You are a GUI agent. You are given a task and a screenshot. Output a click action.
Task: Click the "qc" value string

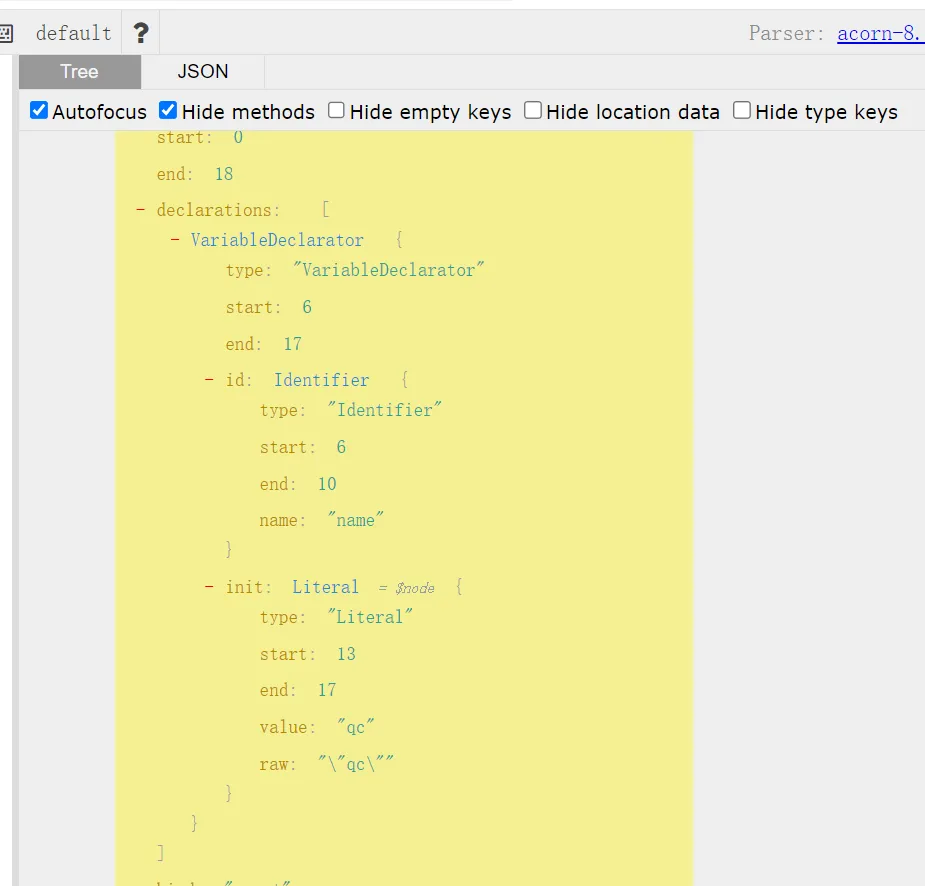355,727
